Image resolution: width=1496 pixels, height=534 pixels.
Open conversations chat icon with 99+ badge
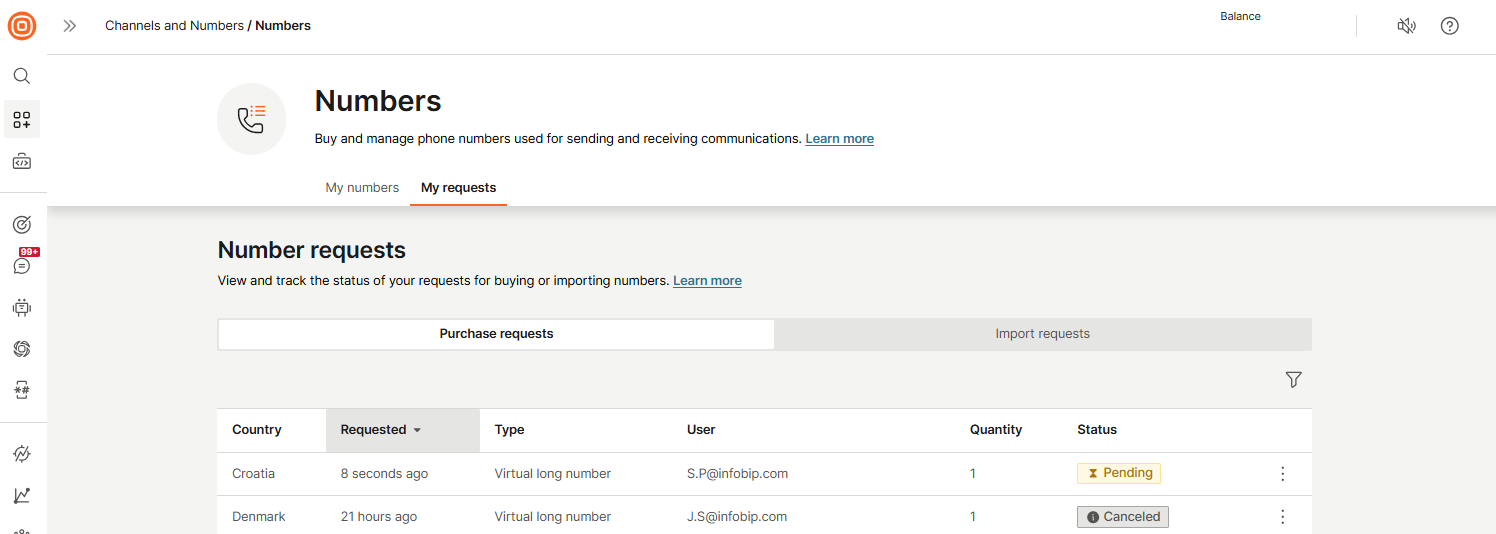22,266
